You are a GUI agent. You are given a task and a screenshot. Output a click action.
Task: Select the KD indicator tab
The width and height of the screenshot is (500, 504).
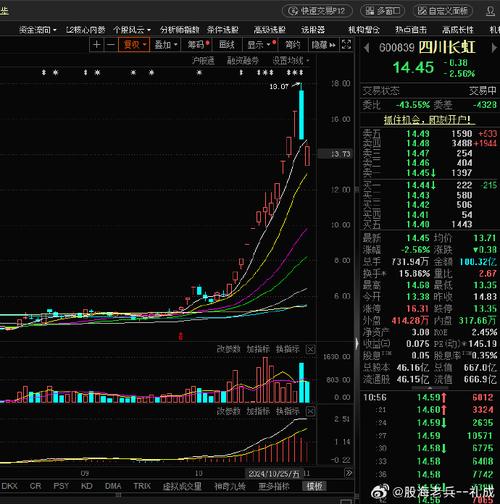tap(87, 486)
